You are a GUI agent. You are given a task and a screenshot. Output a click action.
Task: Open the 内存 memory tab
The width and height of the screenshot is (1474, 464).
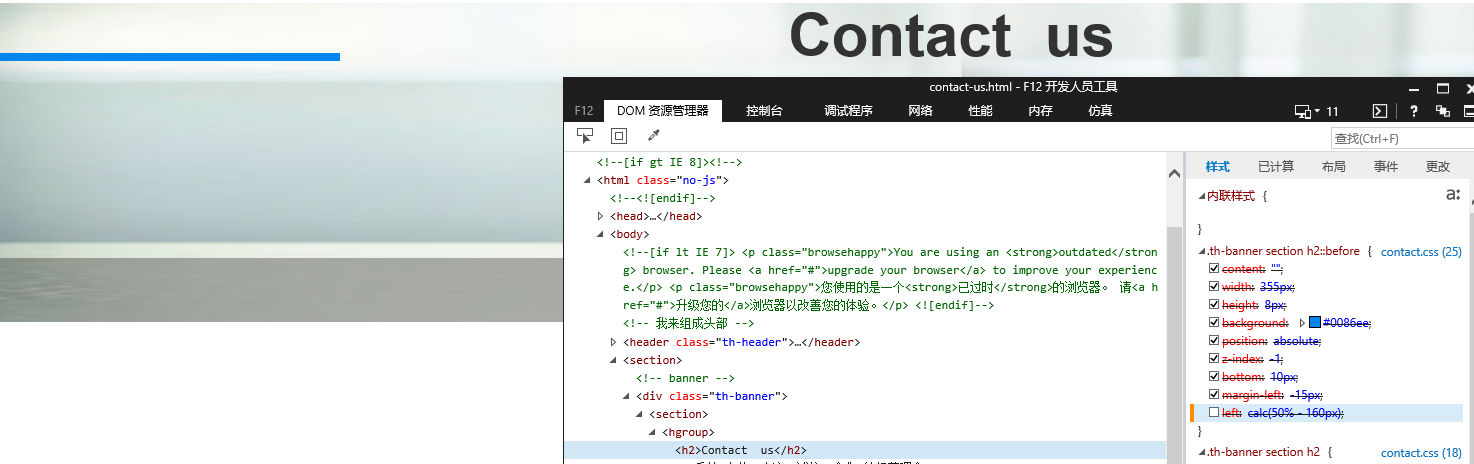tap(1040, 111)
